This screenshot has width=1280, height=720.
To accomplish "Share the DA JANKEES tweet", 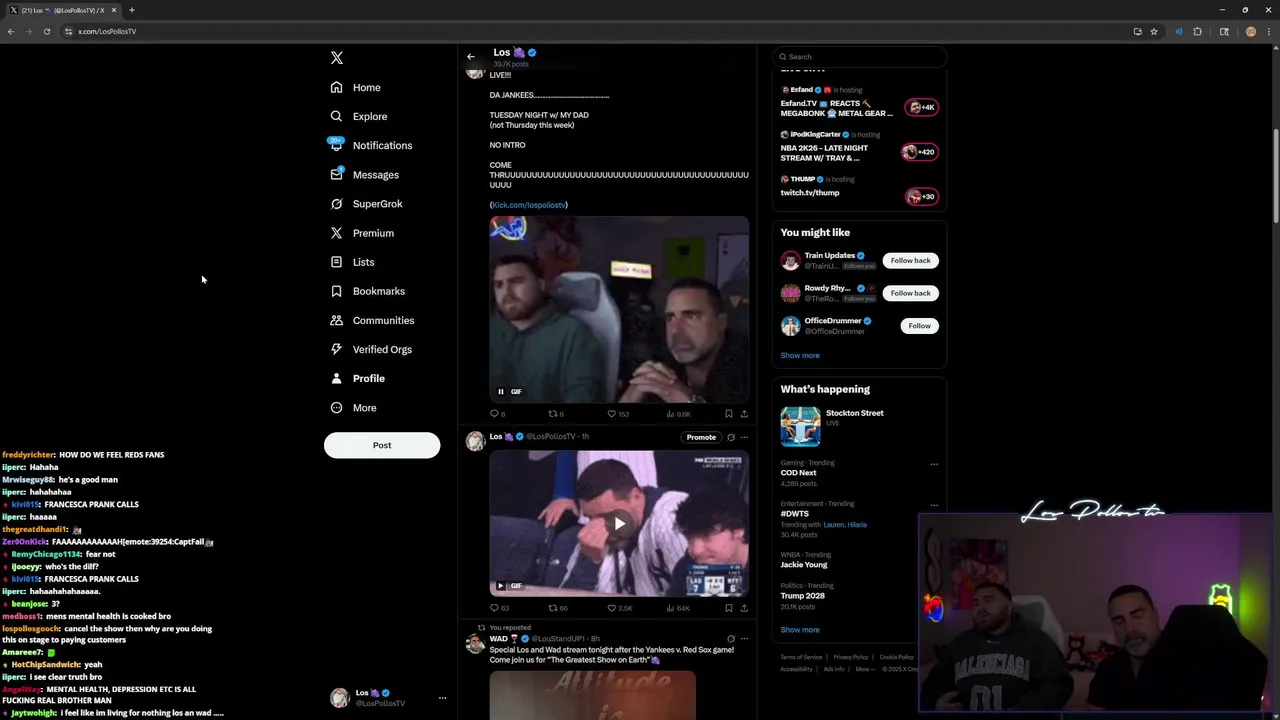I will tap(744, 414).
